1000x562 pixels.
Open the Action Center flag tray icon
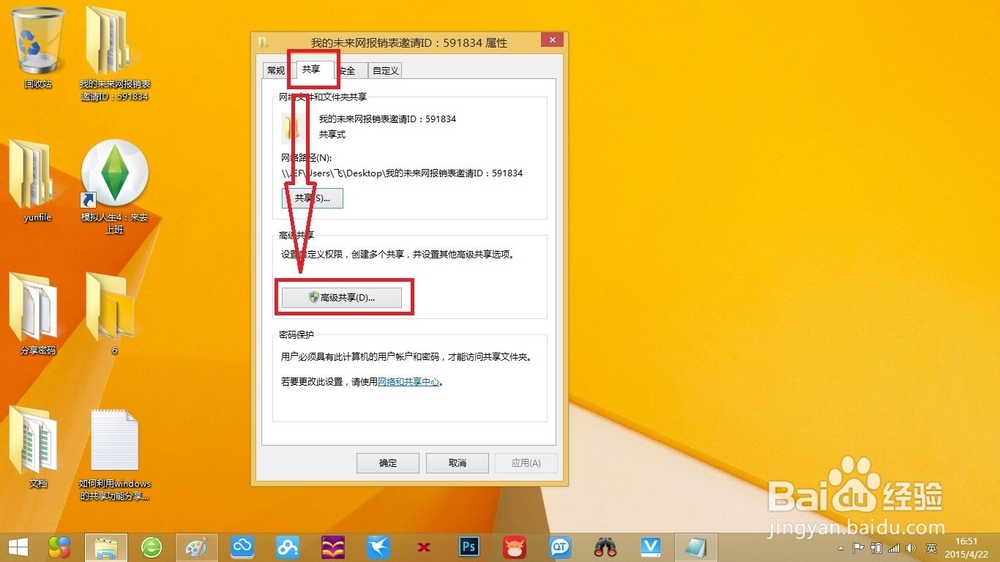[858, 548]
